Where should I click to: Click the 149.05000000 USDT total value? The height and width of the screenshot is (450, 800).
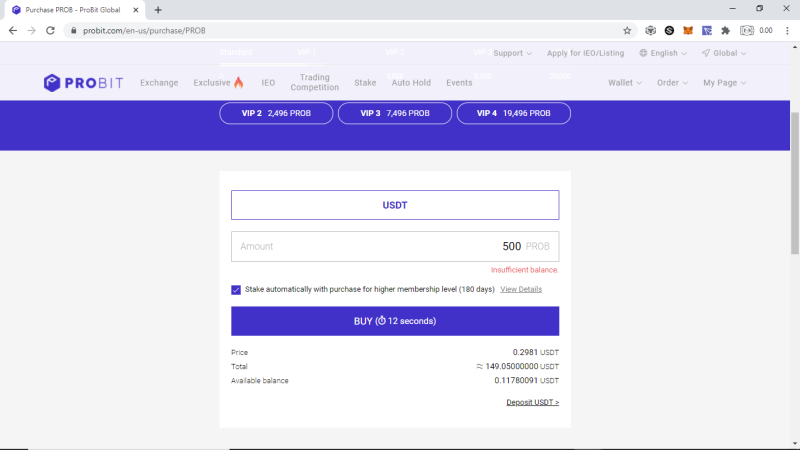pos(517,366)
